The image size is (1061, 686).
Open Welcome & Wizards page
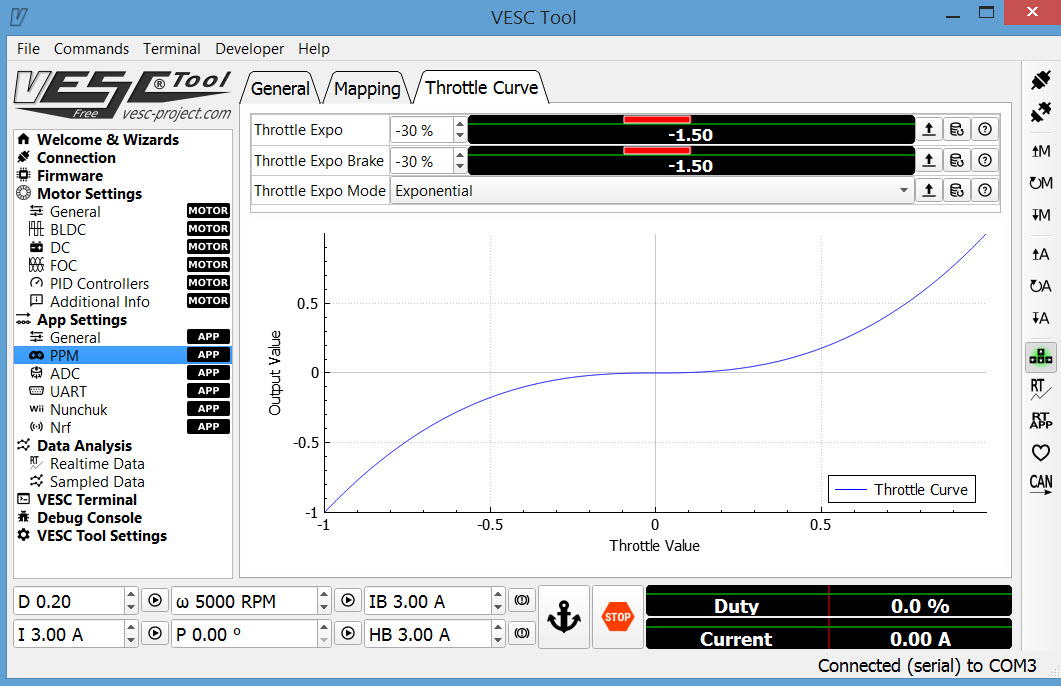108,139
